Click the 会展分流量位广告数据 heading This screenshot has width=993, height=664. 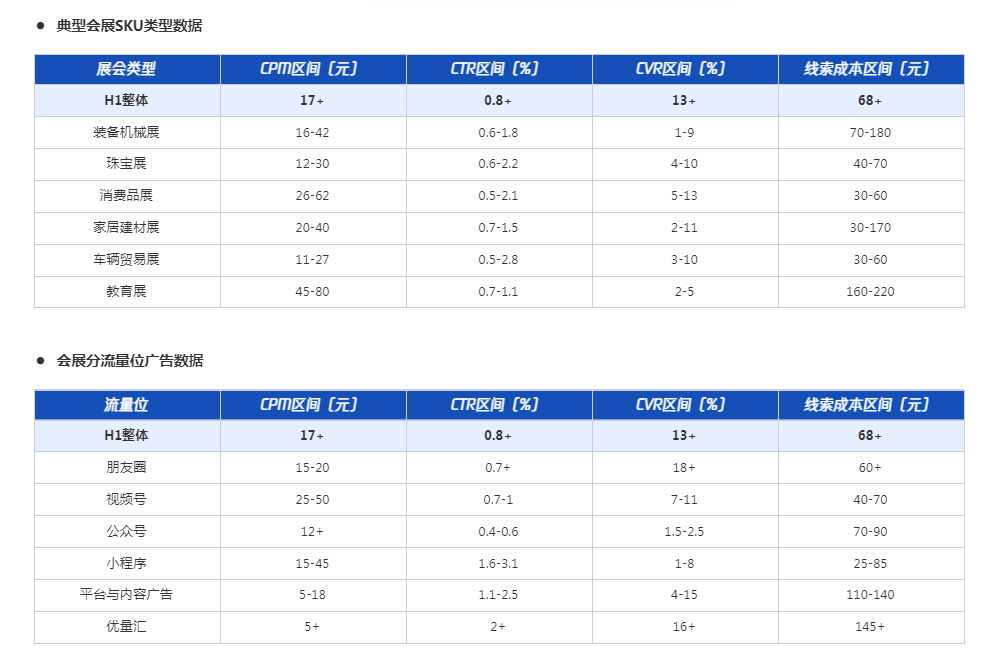pos(130,361)
